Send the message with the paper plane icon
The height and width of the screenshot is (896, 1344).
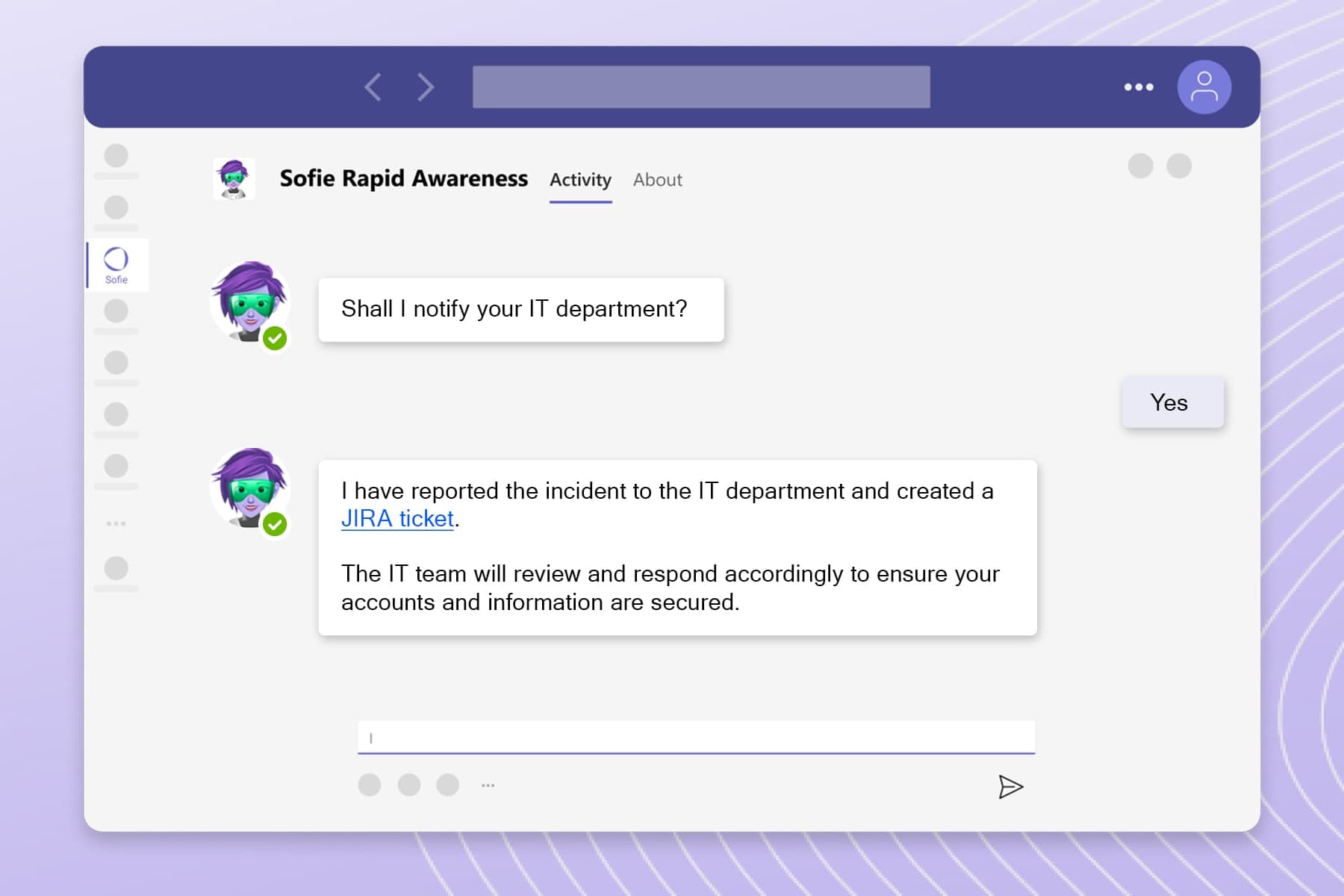(x=1010, y=786)
